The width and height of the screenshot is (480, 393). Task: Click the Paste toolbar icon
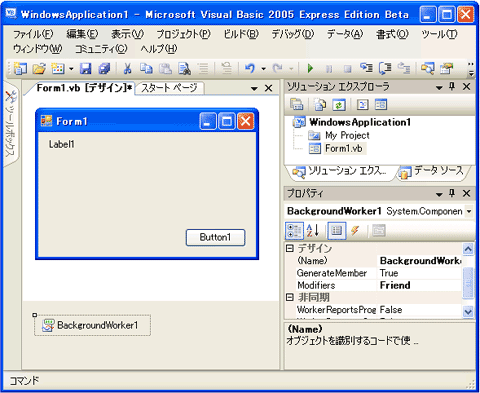(x=165, y=69)
